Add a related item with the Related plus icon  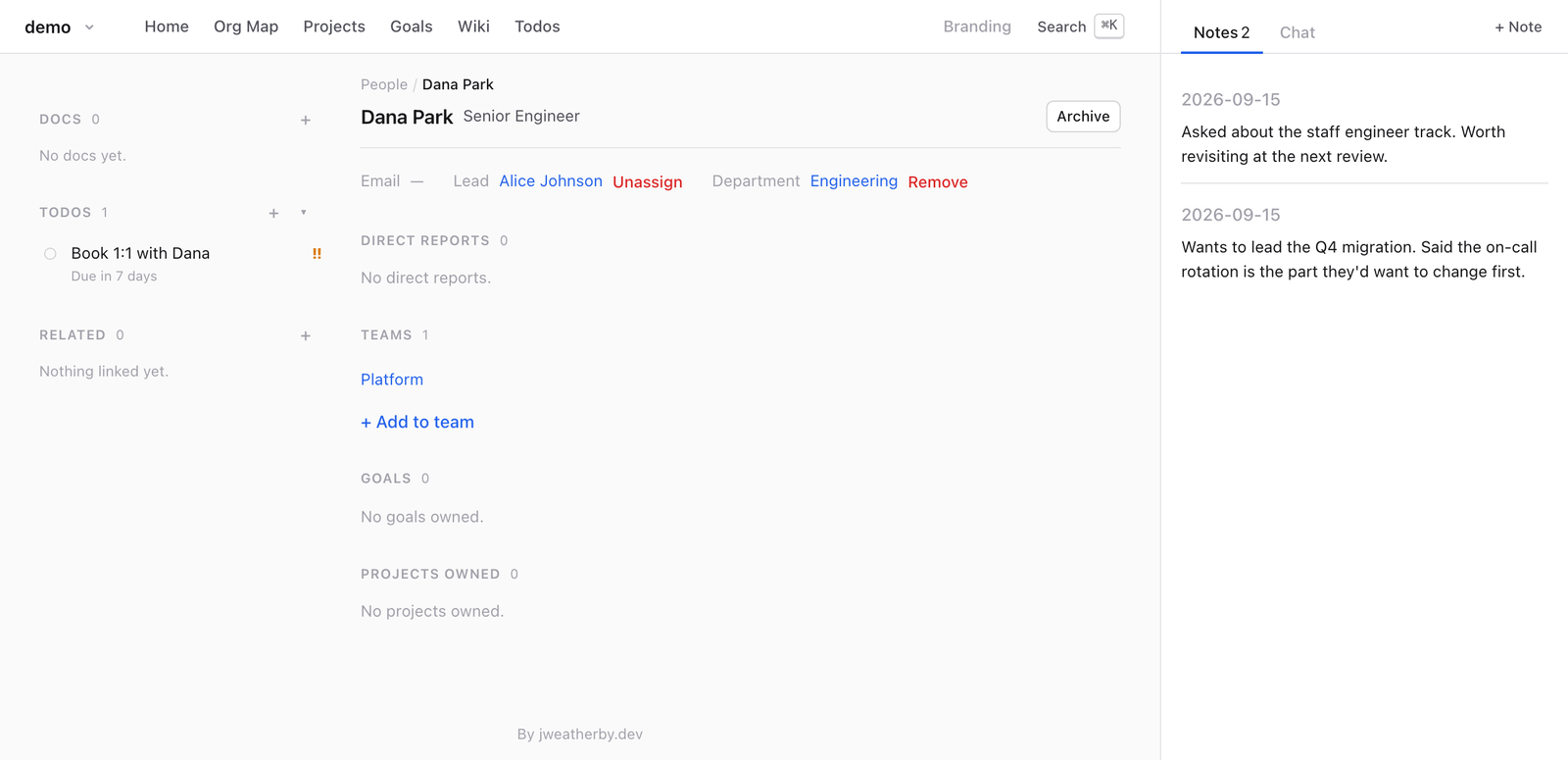click(x=306, y=335)
